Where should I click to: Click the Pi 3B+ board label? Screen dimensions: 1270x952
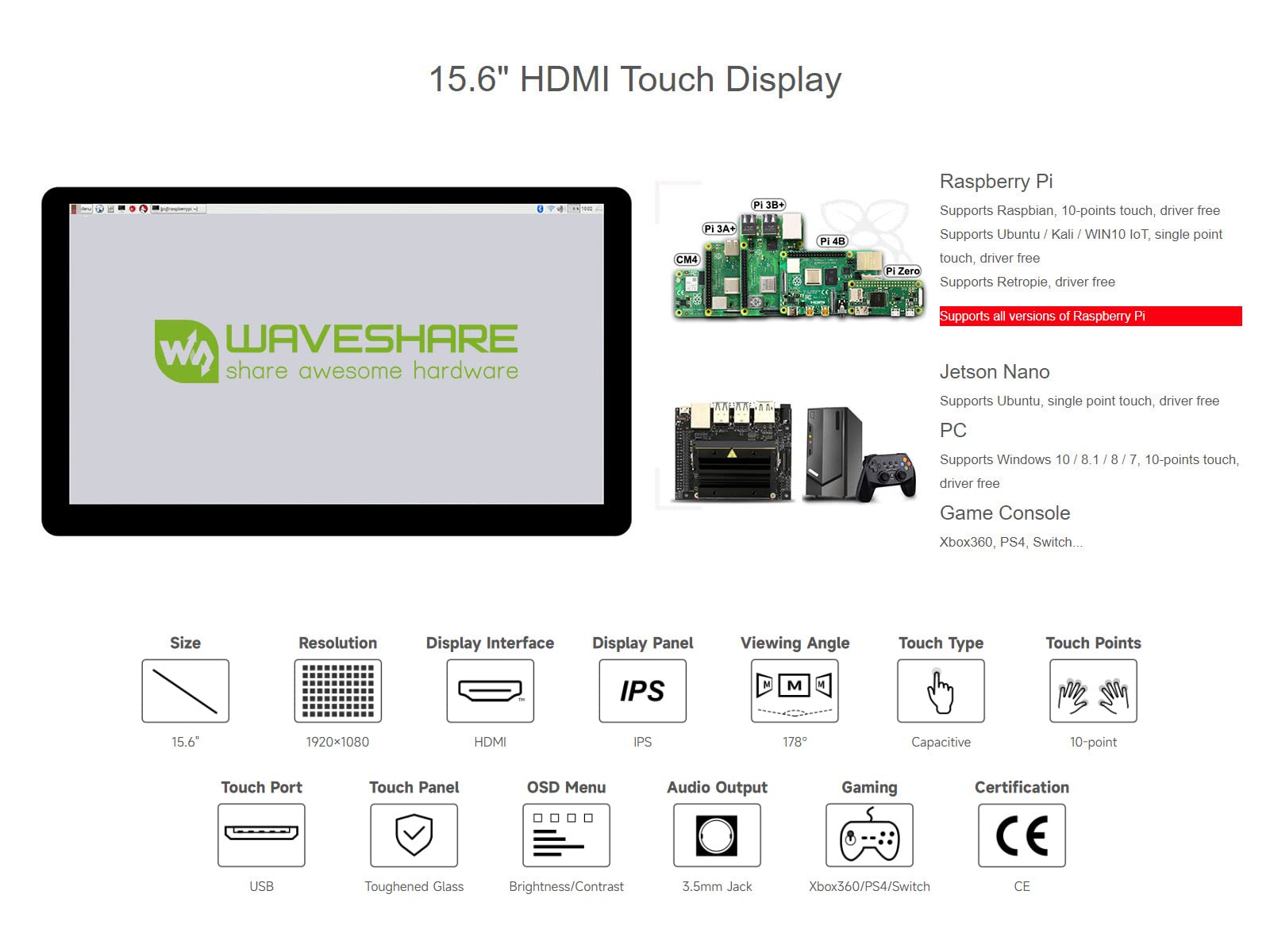[x=768, y=205]
